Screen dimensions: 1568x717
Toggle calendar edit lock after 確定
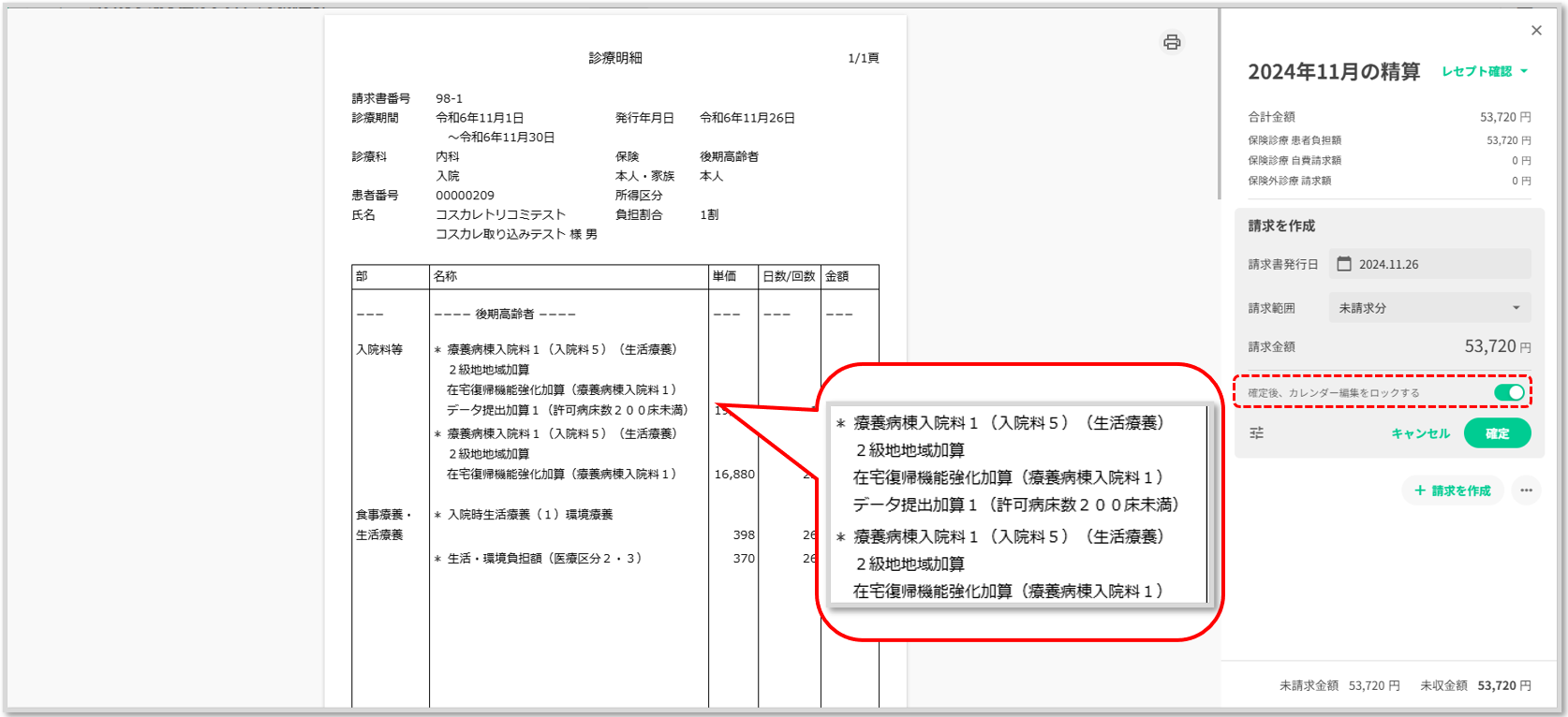pos(1509,392)
